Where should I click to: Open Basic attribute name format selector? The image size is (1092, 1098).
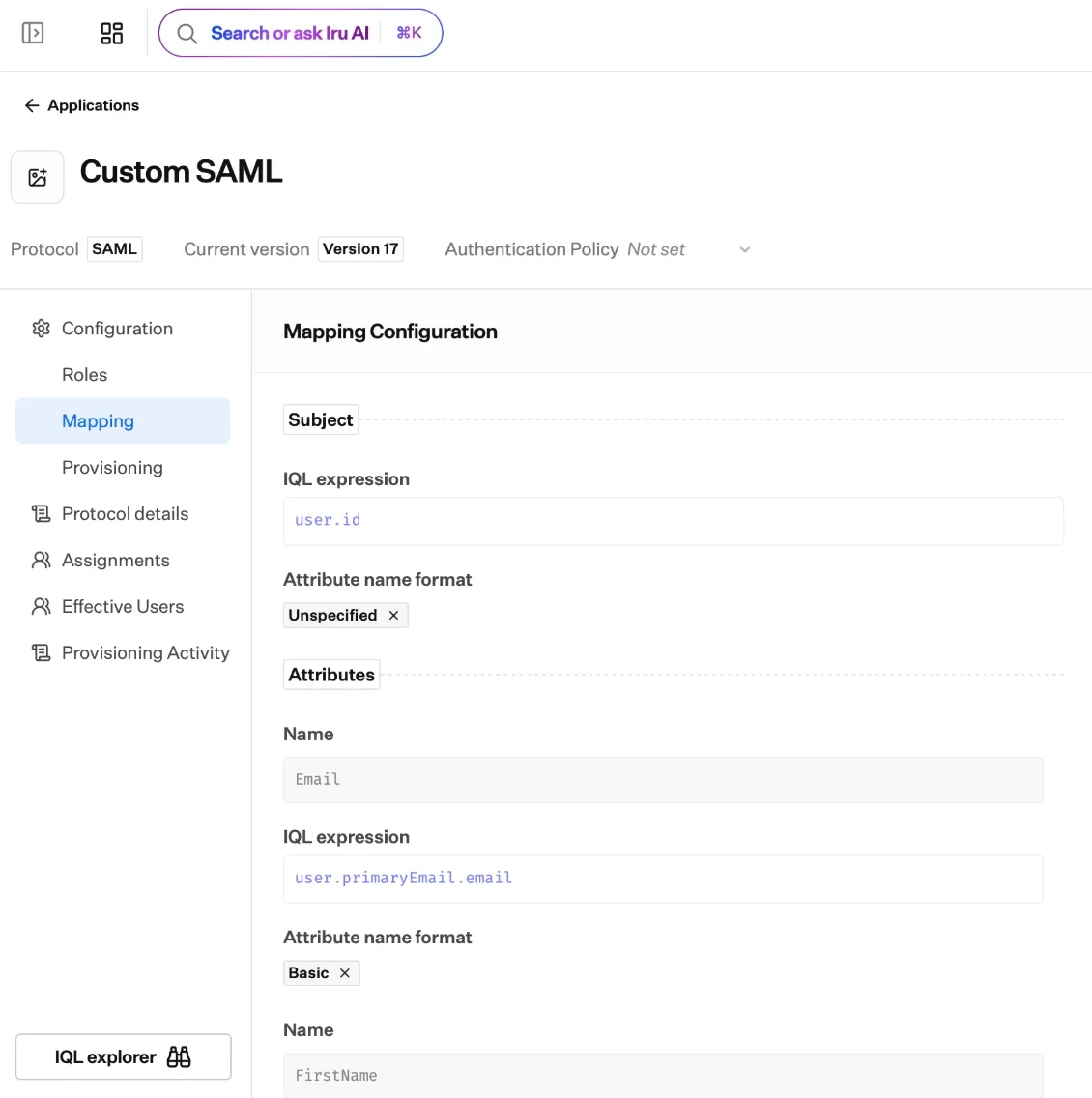pos(321,973)
